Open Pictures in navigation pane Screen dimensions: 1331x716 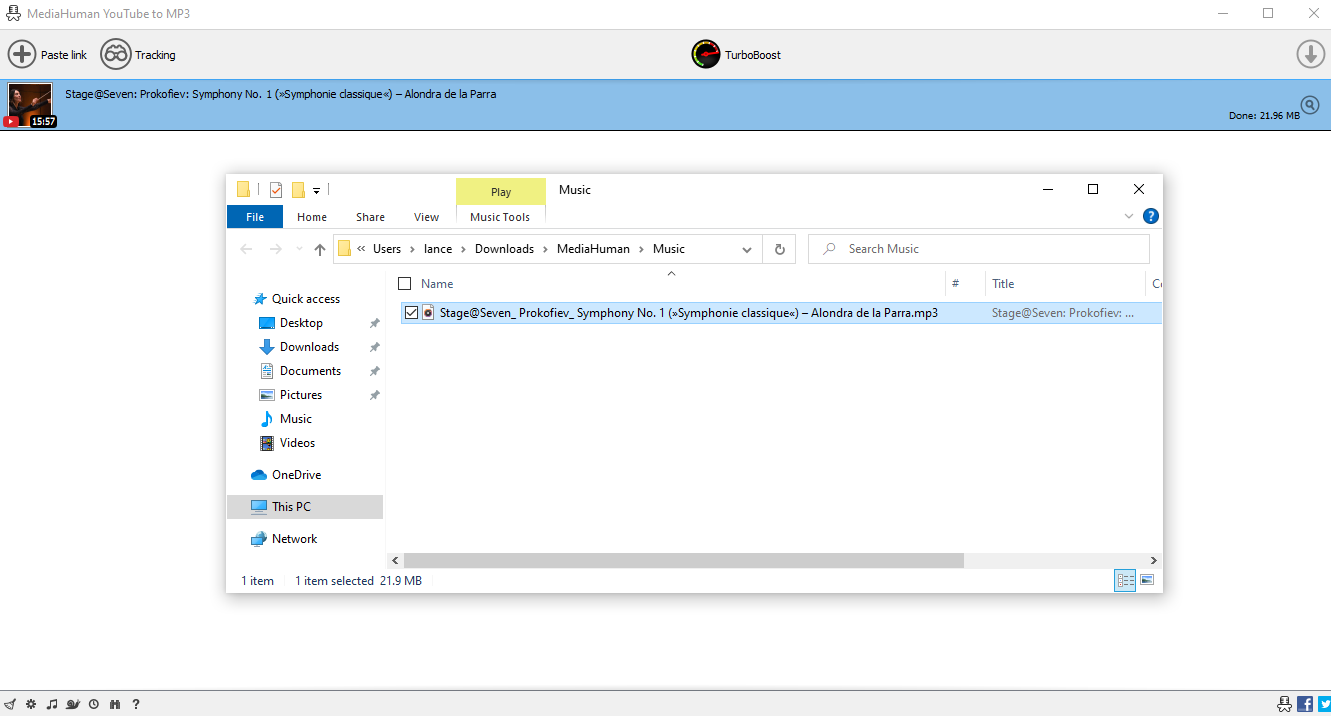301,395
